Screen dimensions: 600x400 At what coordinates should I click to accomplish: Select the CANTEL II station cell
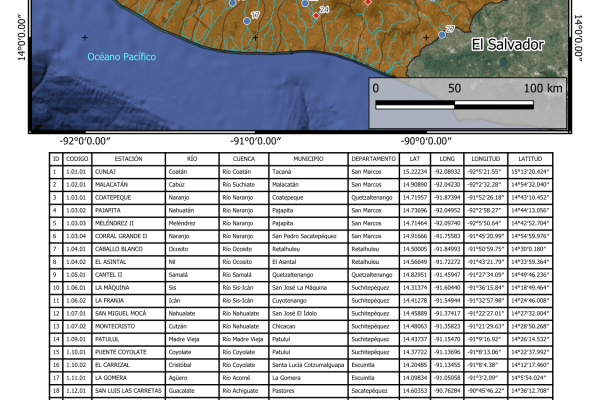(129, 275)
